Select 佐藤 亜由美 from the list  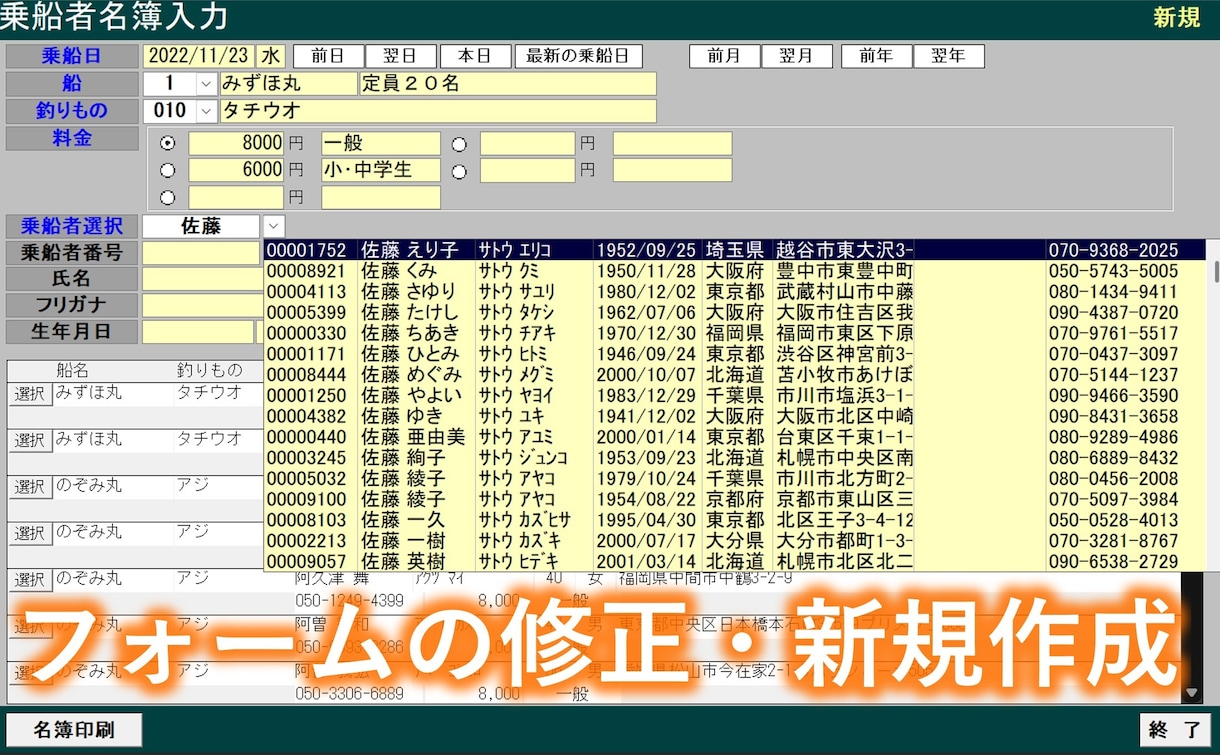pos(735,437)
